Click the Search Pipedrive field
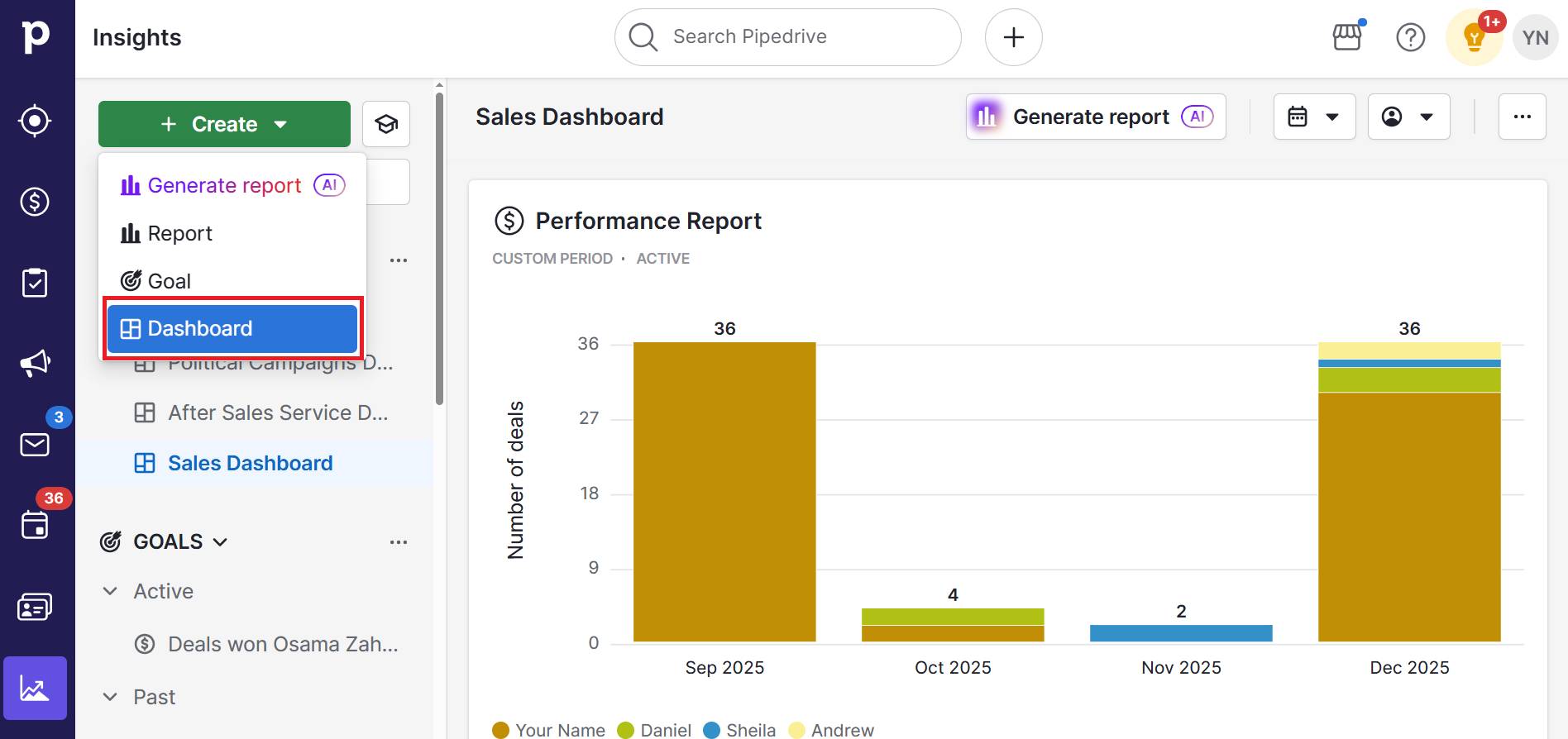This screenshot has height=739, width=1568. click(x=788, y=37)
